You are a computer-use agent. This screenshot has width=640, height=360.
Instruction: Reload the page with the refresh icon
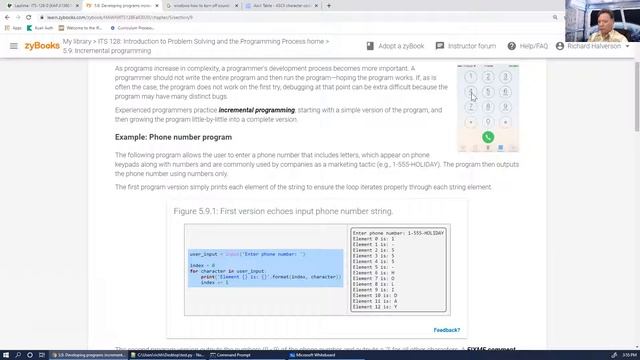(29, 18)
